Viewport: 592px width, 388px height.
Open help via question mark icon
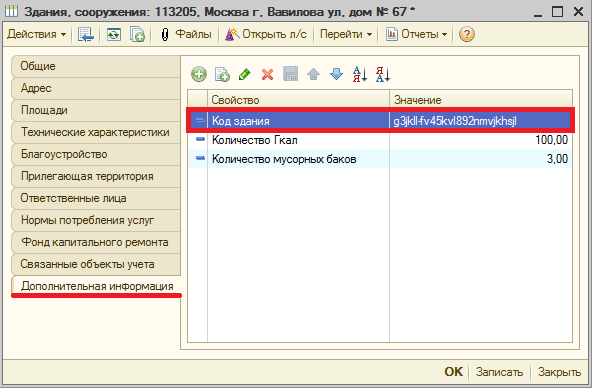tap(467, 34)
